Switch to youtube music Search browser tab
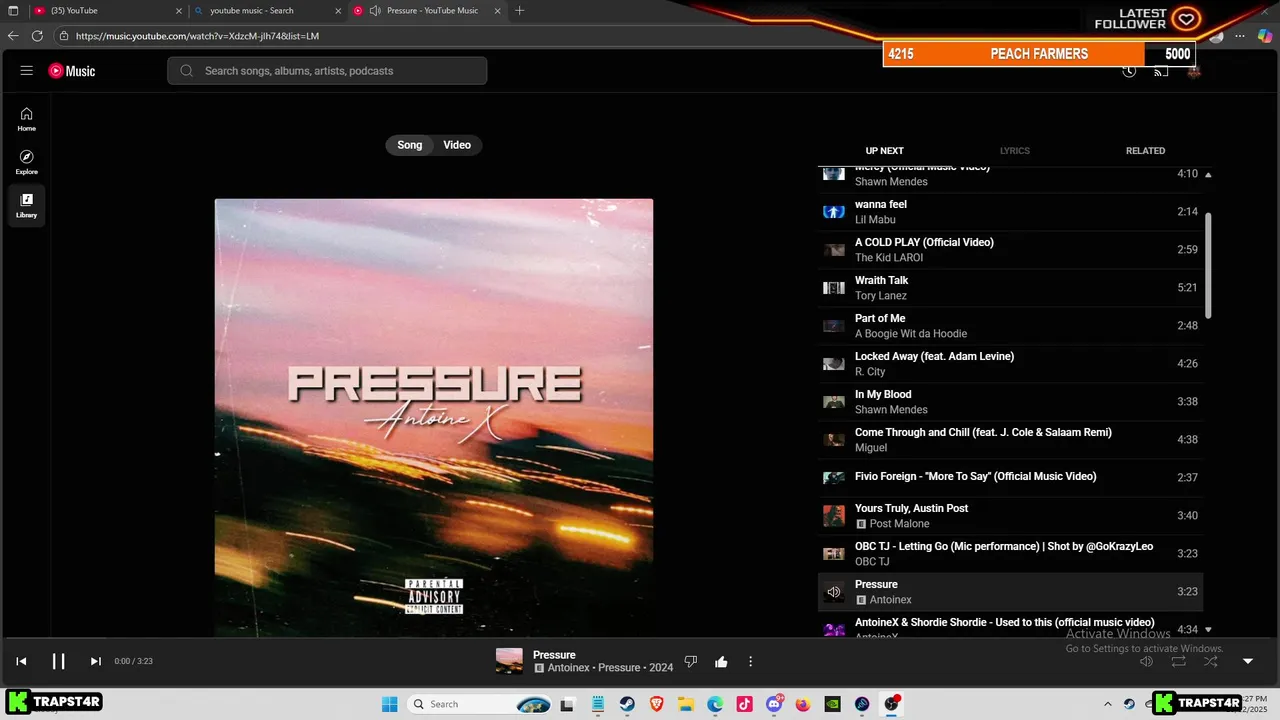The width and height of the screenshot is (1280, 720). (x=266, y=11)
